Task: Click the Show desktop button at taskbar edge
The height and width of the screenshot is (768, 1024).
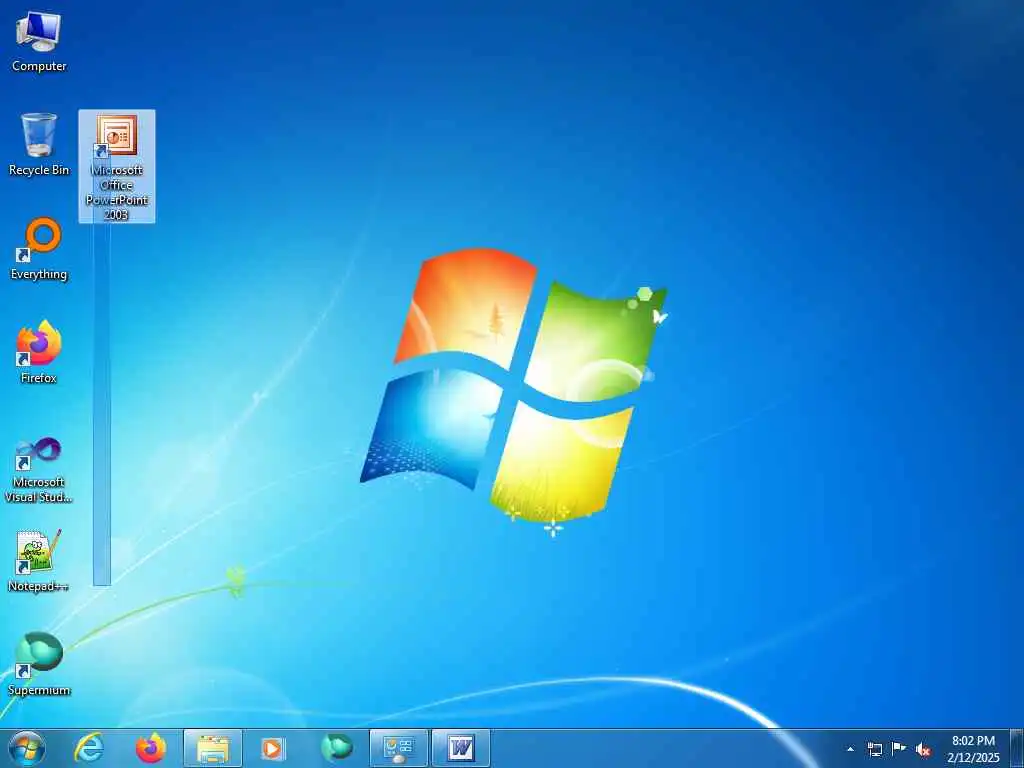Action: [x=1016, y=748]
